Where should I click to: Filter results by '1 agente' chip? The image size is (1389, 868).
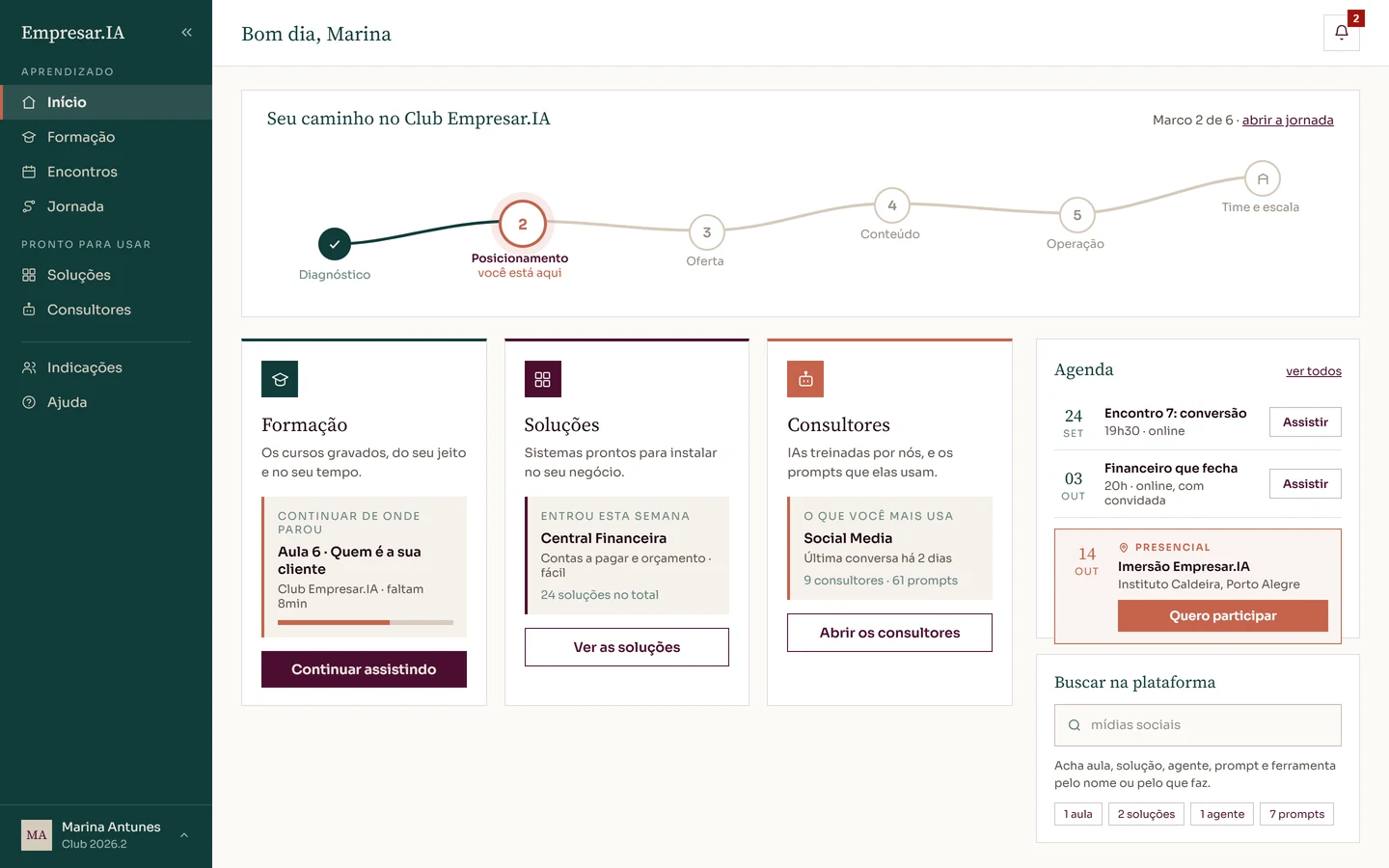1222,814
